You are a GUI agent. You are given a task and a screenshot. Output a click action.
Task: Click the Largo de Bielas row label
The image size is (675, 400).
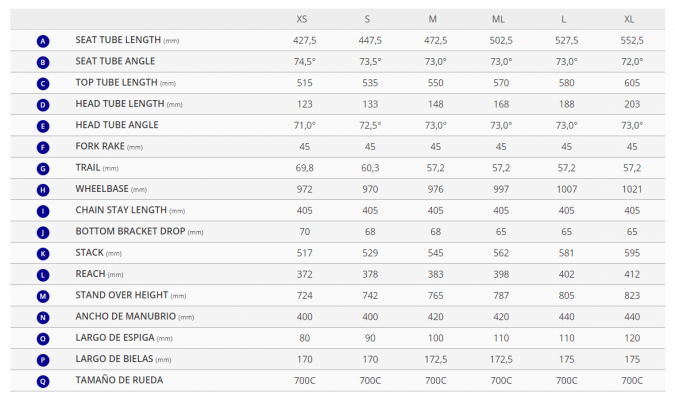coord(122,359)
